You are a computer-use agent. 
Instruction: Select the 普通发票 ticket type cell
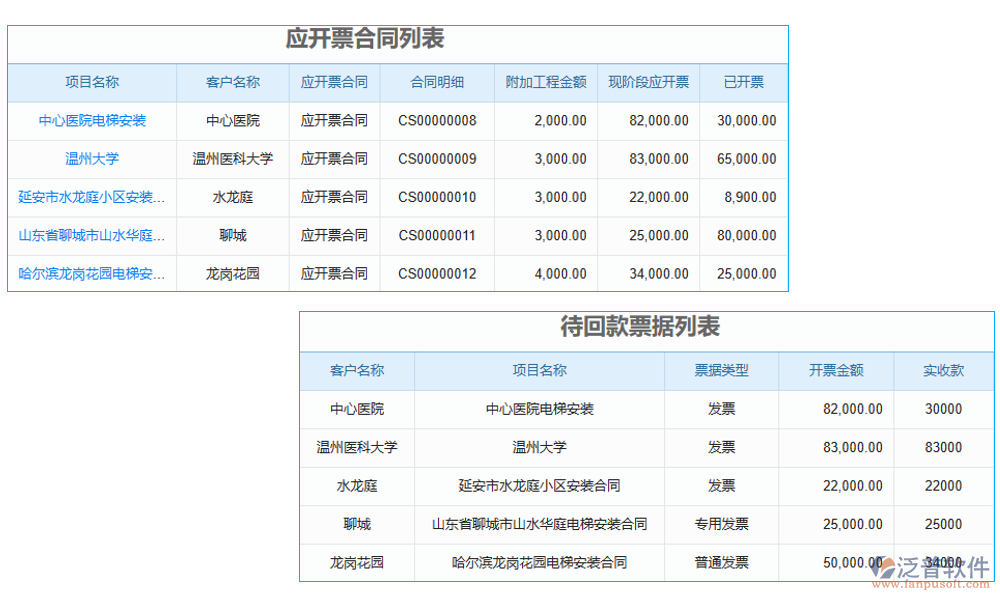click(721, 562)
